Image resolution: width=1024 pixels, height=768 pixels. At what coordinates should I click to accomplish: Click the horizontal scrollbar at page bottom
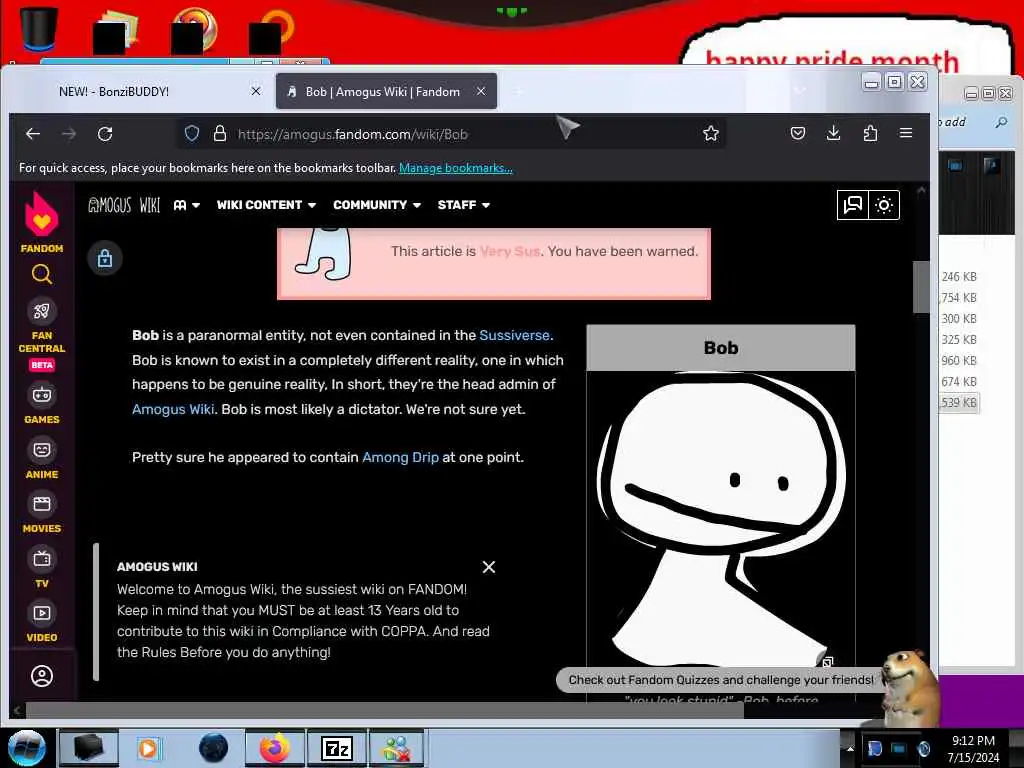tap(384, 710)
